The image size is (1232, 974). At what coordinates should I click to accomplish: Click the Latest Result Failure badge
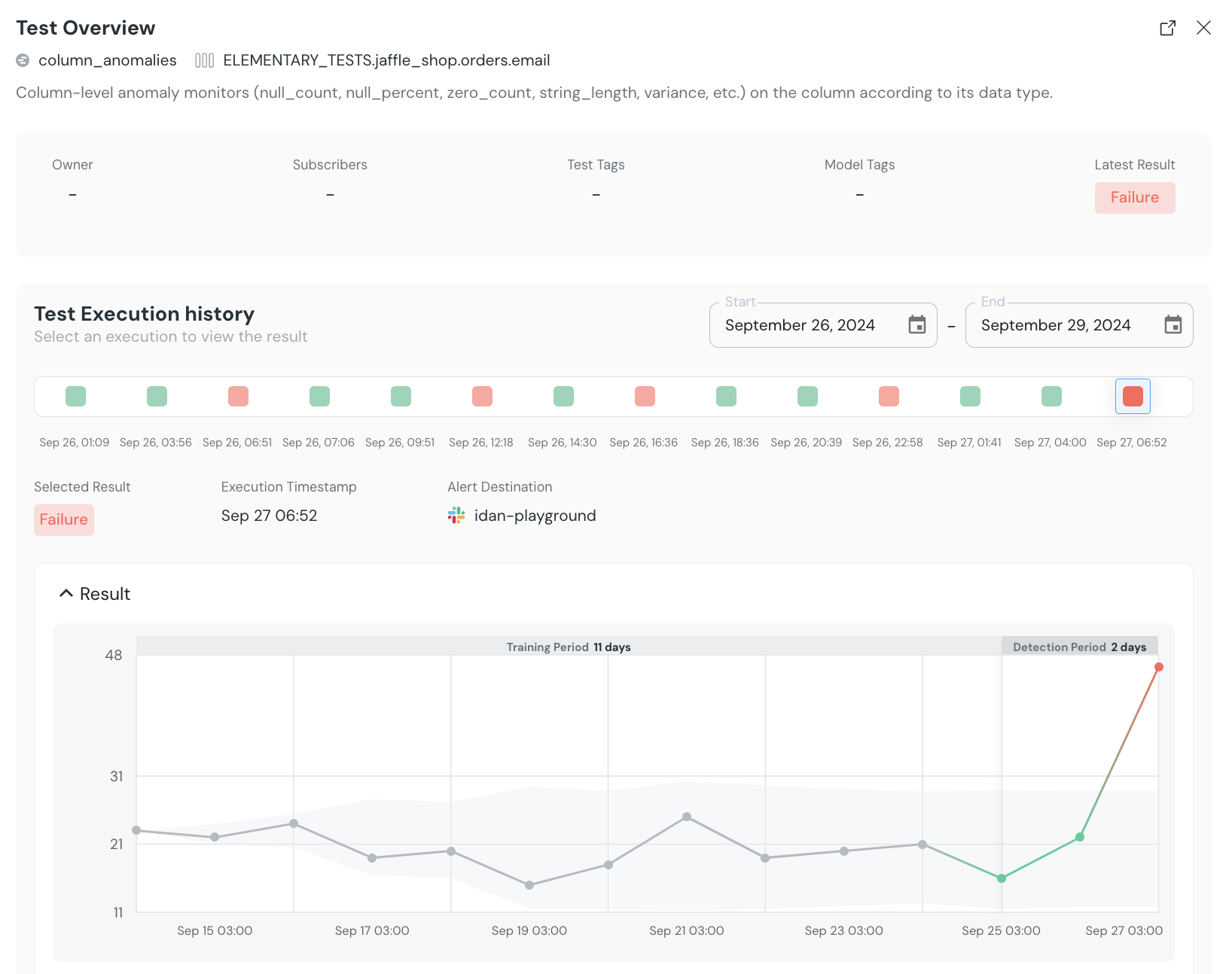(x=1135, y=197)
